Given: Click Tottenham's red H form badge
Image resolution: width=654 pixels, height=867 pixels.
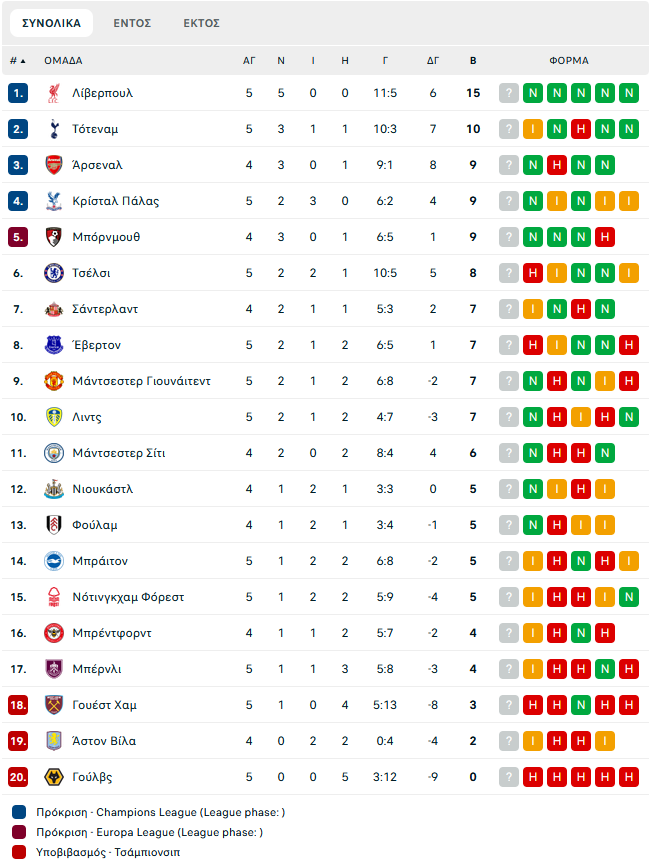Looking at the screenshot, I should pos(581,129).
